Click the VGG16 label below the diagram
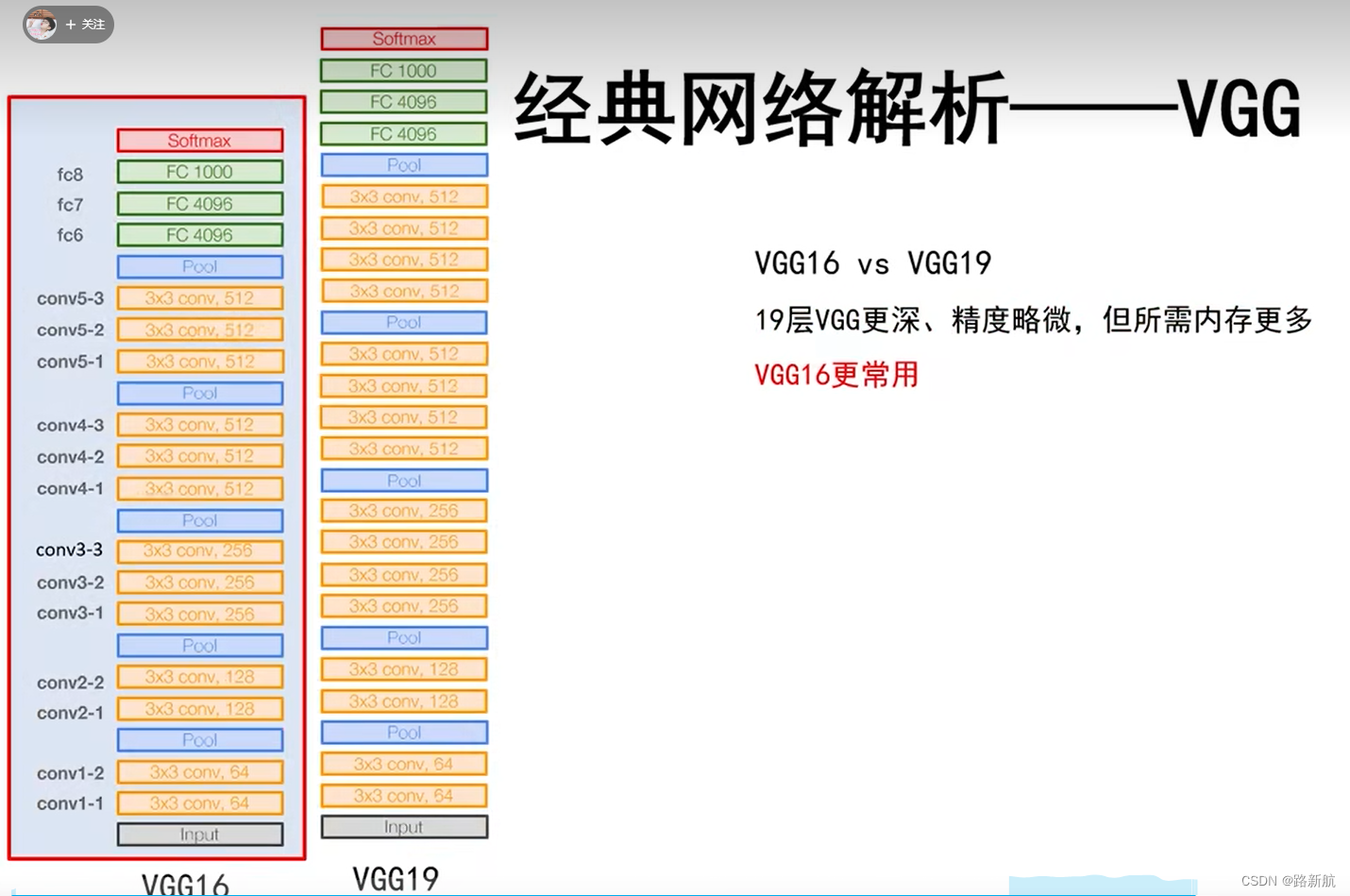 point(185,882)
